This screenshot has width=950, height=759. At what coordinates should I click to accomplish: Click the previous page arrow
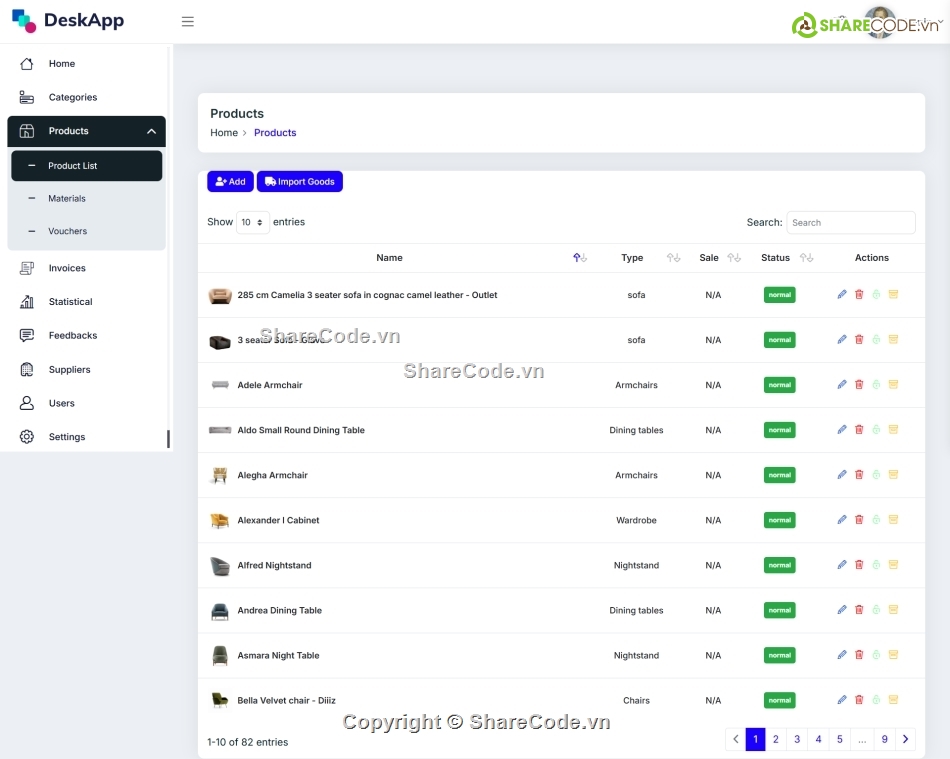pyautogui.click(x=736, y=739)
